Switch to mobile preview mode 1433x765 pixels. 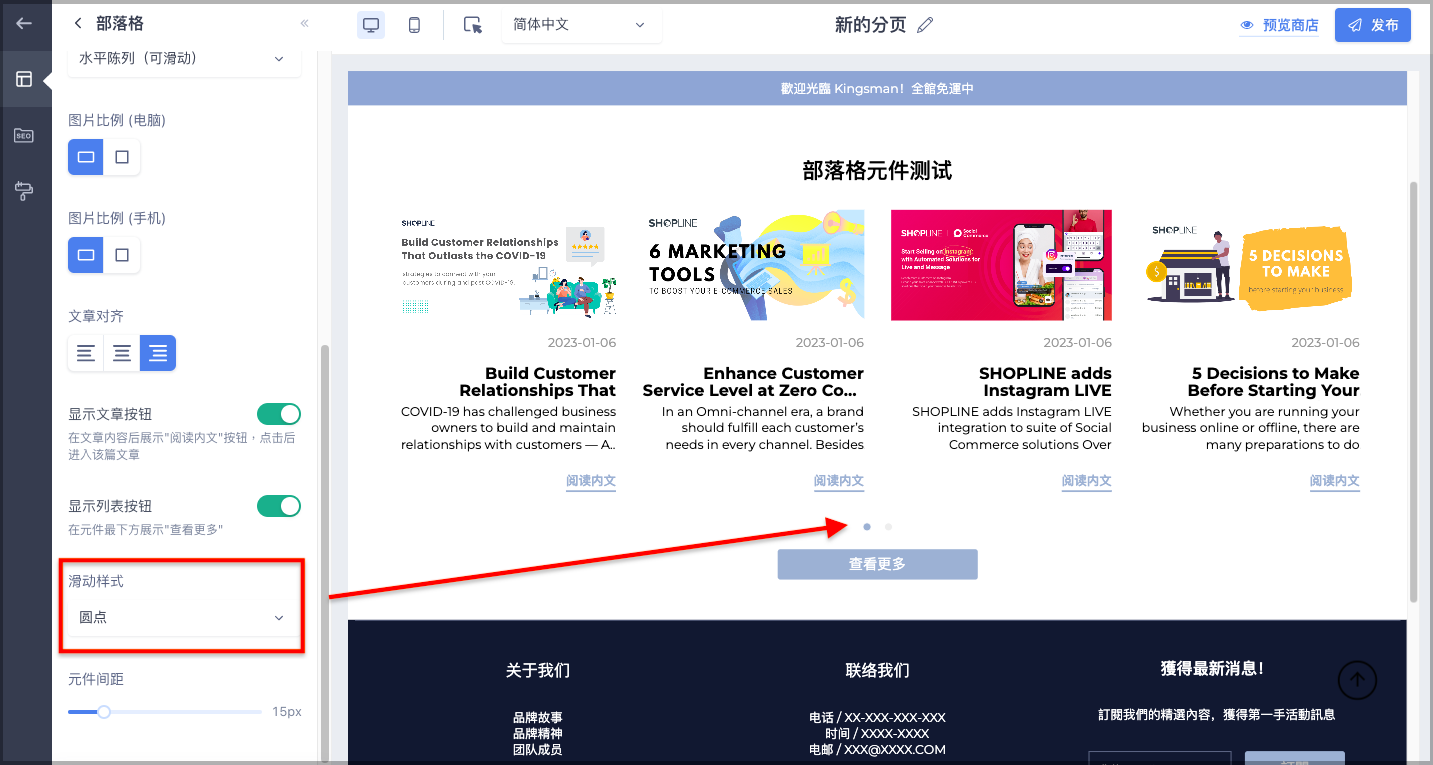[x=414, y=25]
